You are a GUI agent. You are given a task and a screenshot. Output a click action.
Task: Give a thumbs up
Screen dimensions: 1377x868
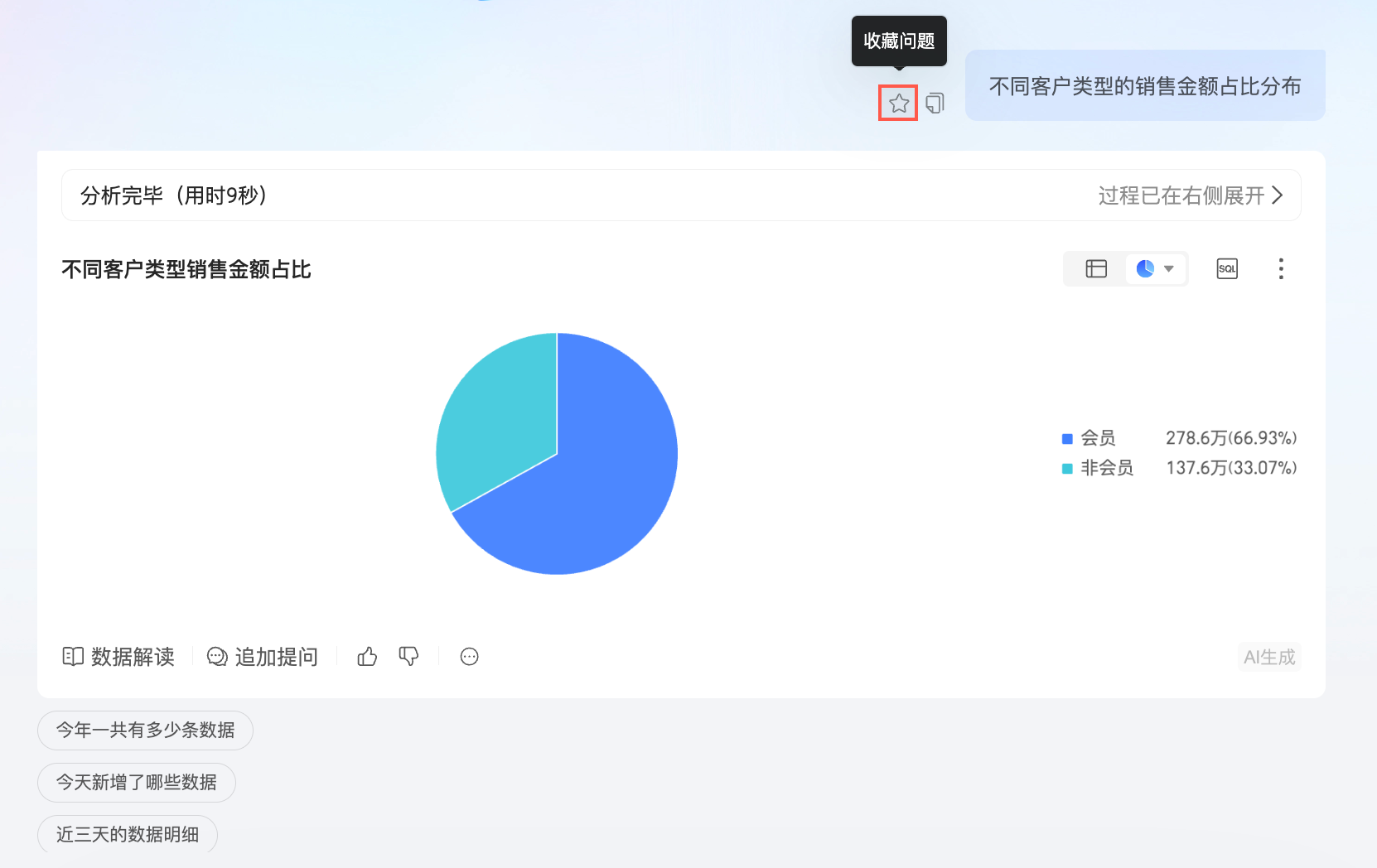367,657
